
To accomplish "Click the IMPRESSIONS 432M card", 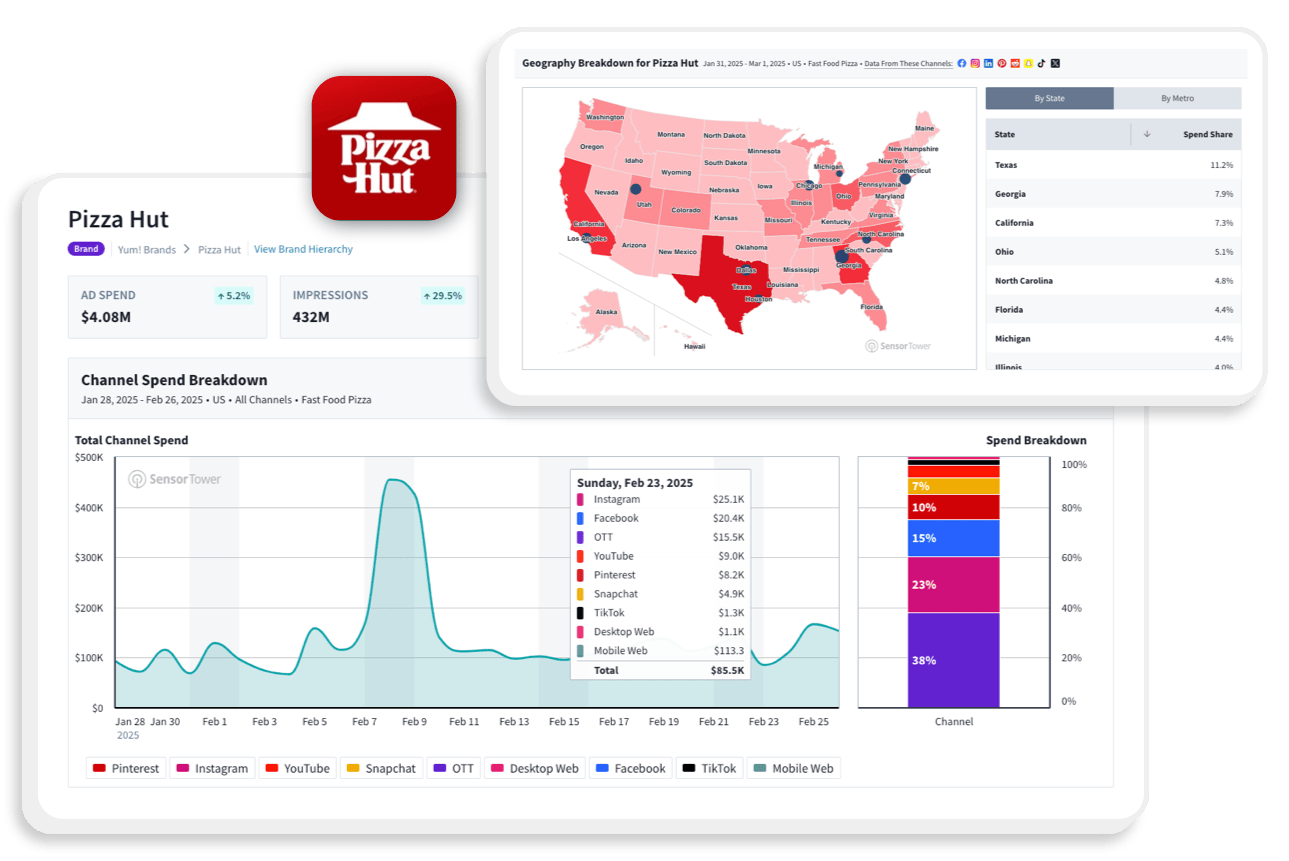I will (379, 307).
